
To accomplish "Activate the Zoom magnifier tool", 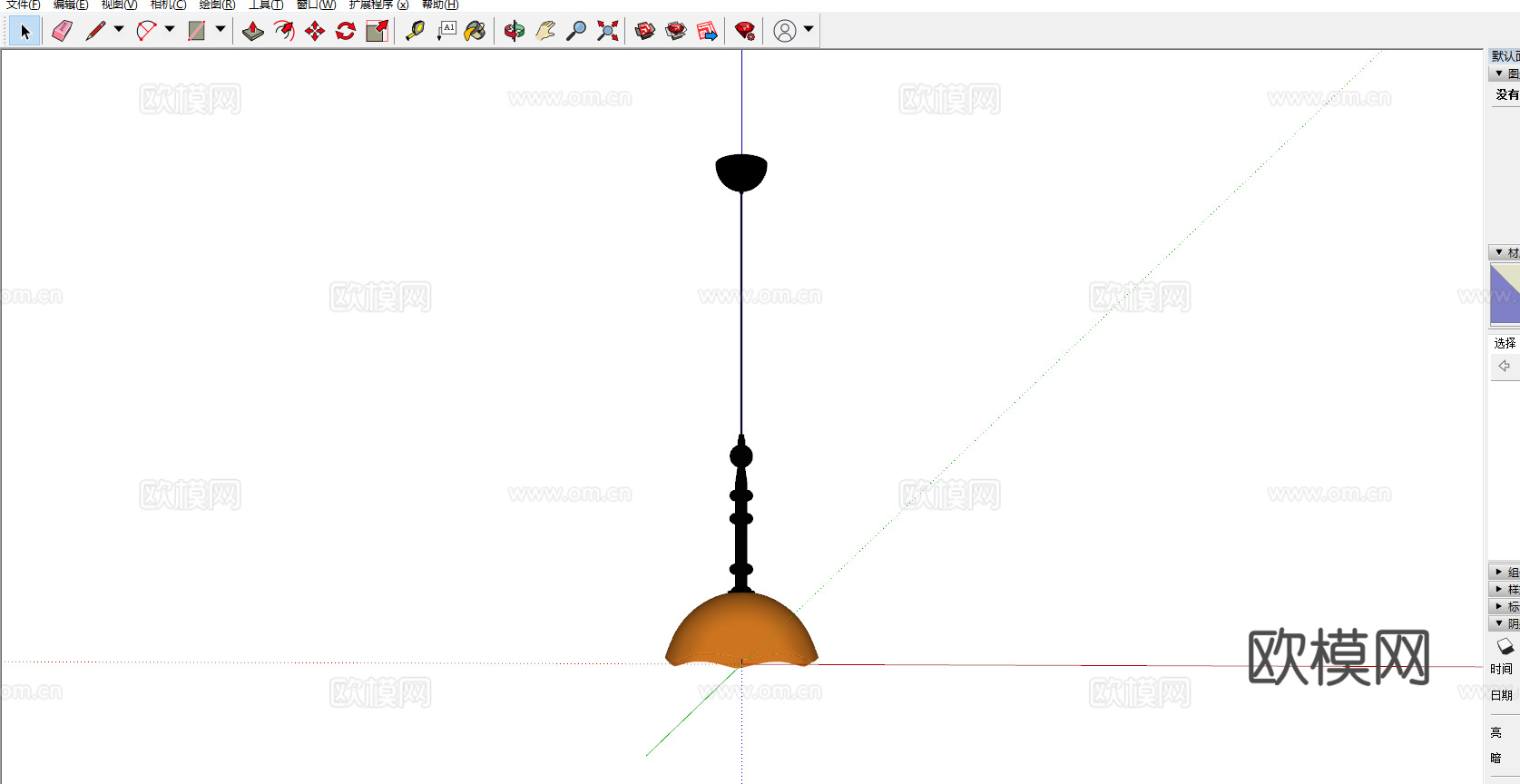I will tap(576, 32).
